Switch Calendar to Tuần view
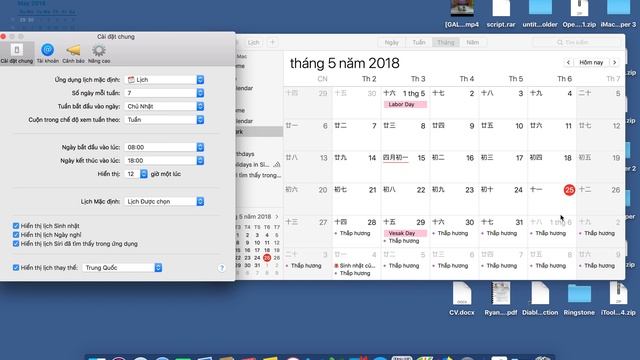640x360 pixels. coord(419,42)
